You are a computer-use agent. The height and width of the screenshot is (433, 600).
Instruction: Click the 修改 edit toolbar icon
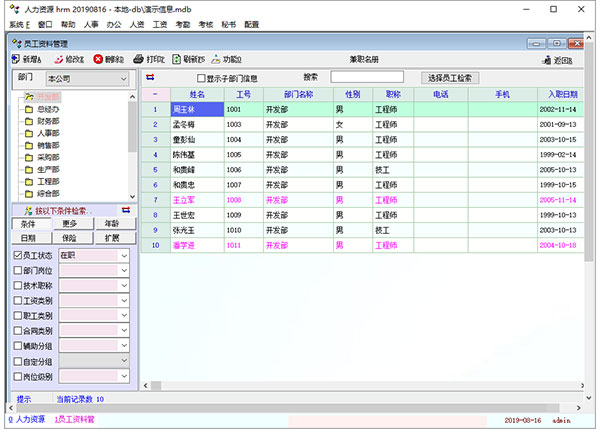pyautogui.click(x=59, y=60)
